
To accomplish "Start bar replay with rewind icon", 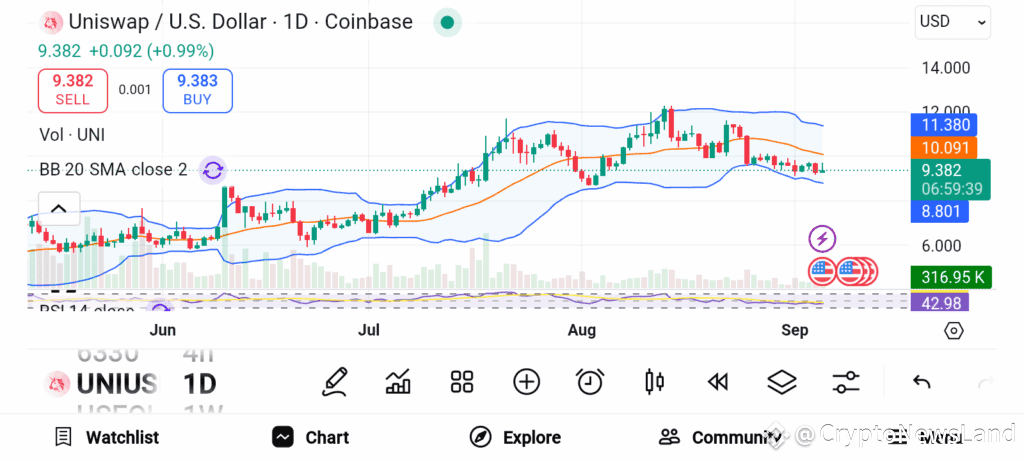I will point(718,382).
